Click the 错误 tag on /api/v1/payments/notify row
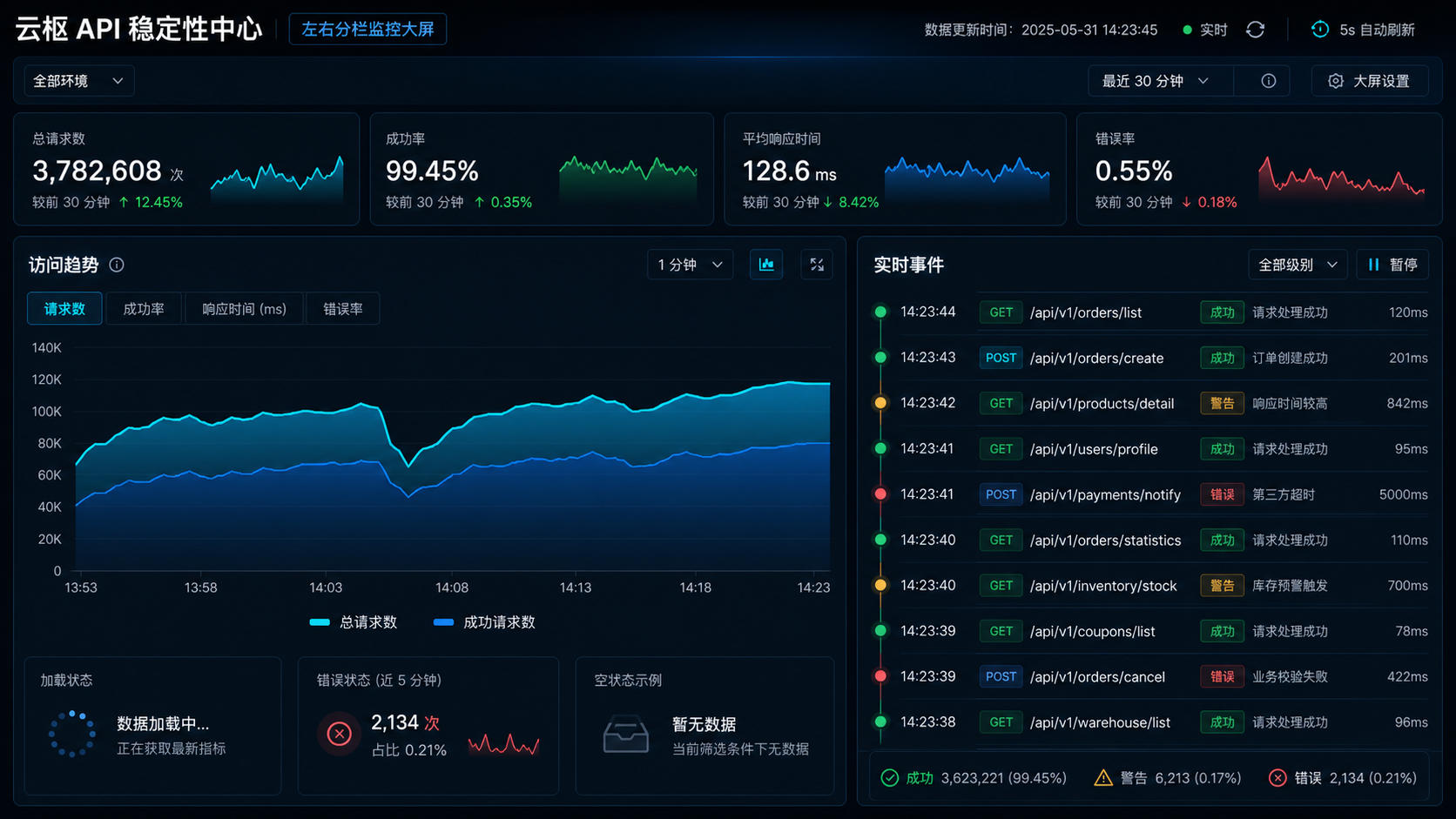 tap(1222, 494)
